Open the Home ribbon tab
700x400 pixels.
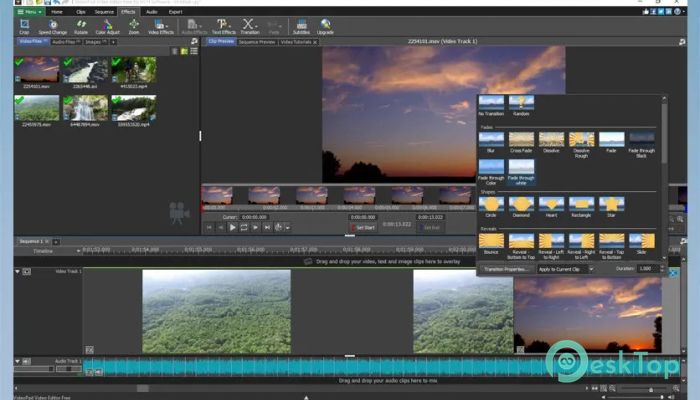click(x=57, y=12)
